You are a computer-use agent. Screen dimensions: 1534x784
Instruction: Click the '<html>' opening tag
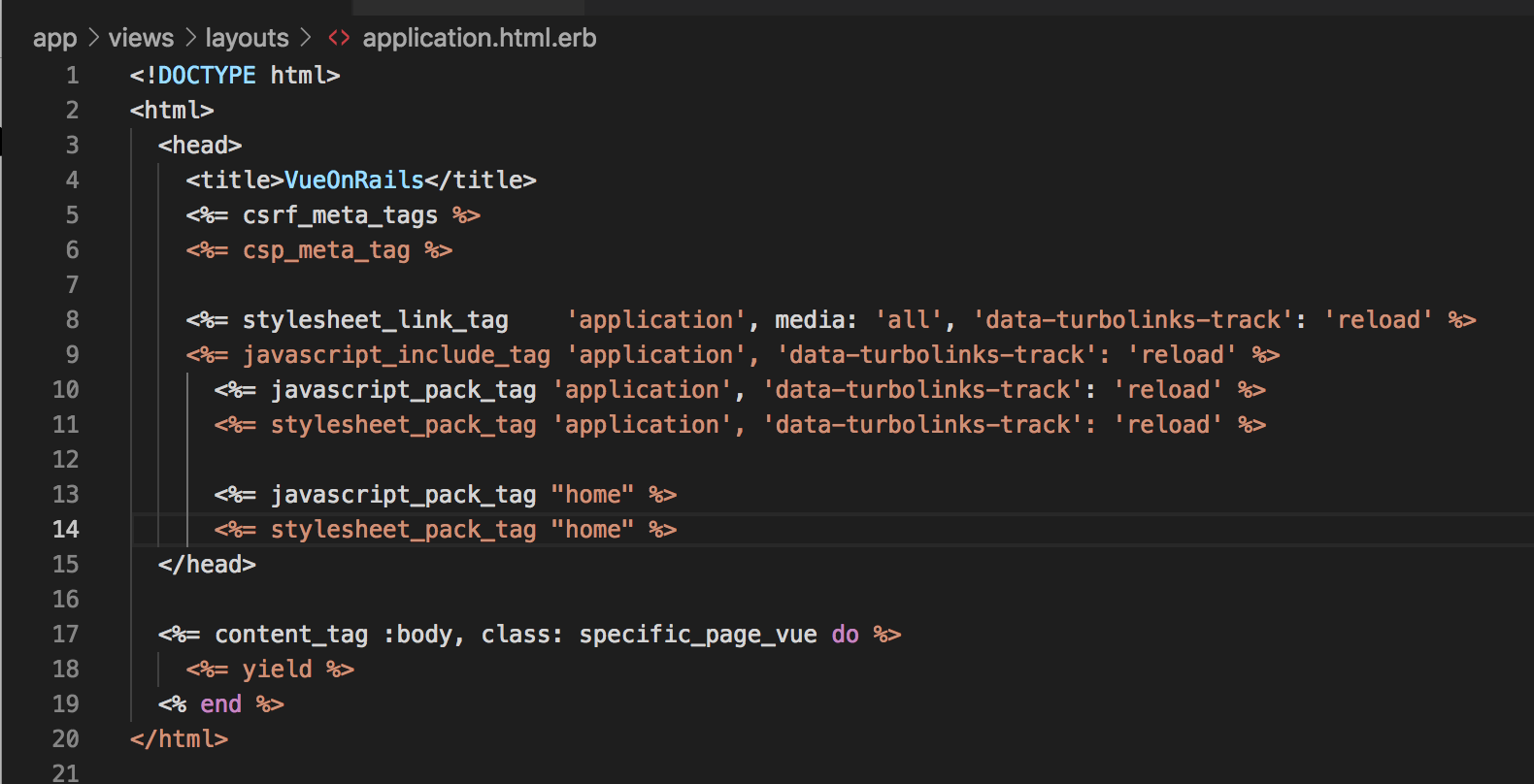[172, 111]
